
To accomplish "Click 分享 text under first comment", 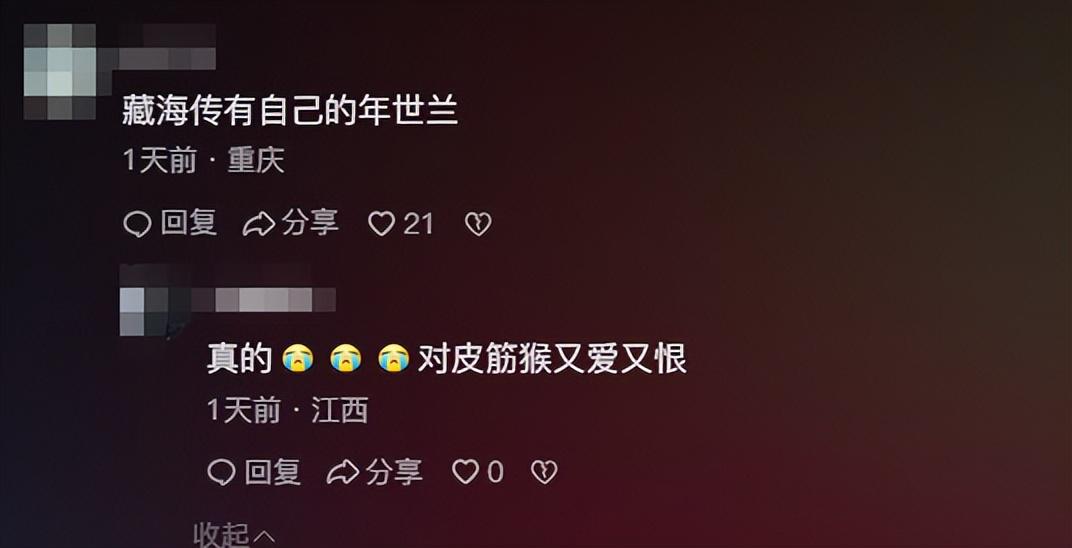I will pos(310,223).
